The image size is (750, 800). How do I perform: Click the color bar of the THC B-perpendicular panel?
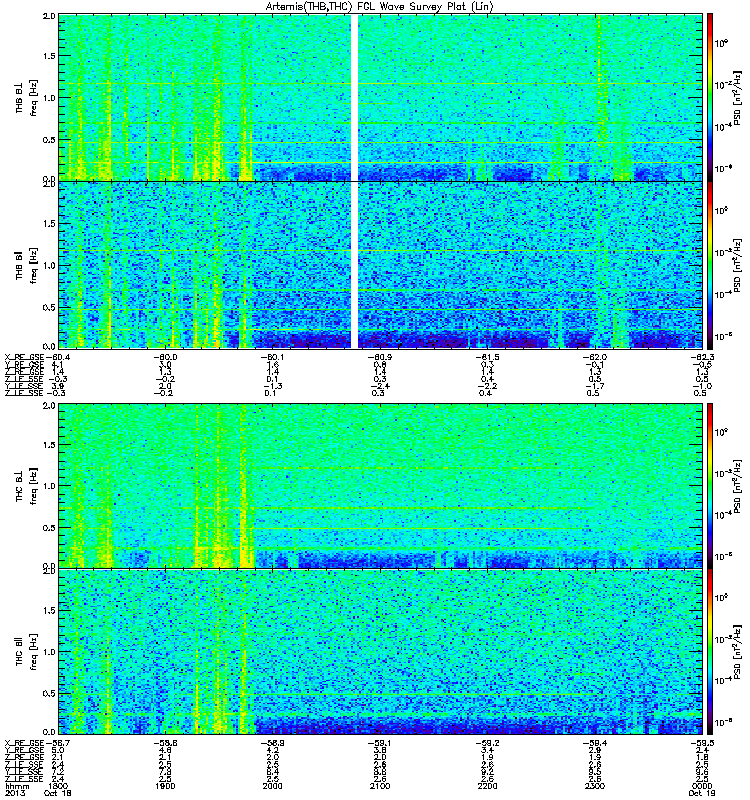pyautogui.click(x=710, y=486)
